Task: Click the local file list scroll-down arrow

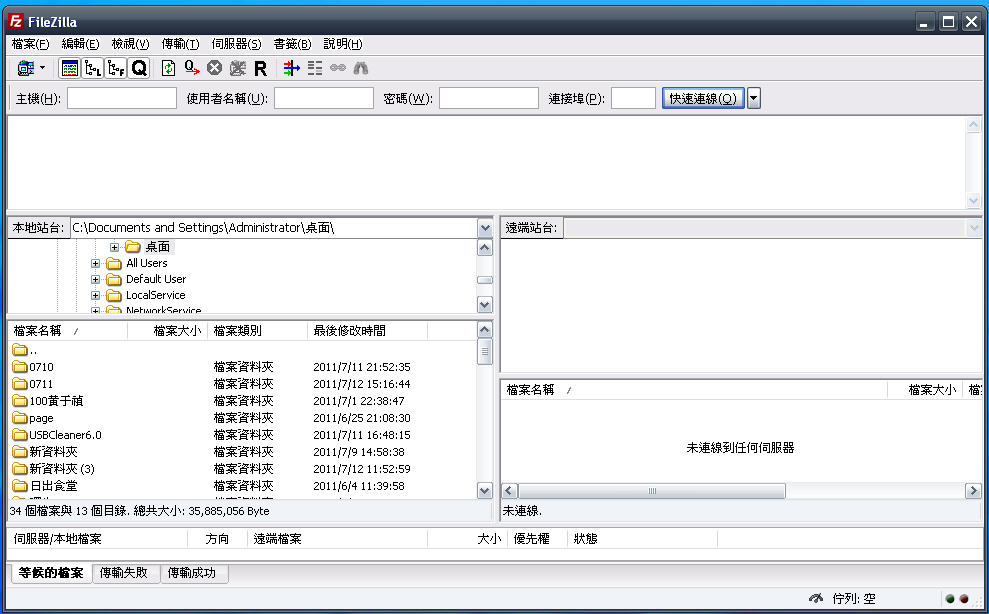Action: tap(484, 490)
